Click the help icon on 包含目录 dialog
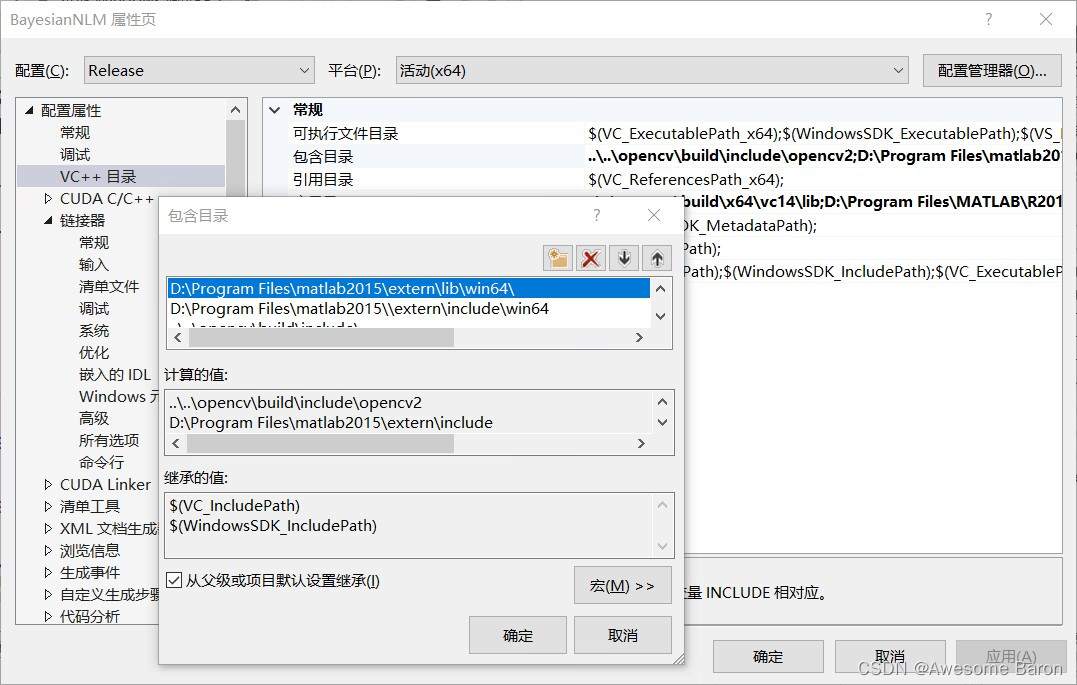 [x=597, y=215]
